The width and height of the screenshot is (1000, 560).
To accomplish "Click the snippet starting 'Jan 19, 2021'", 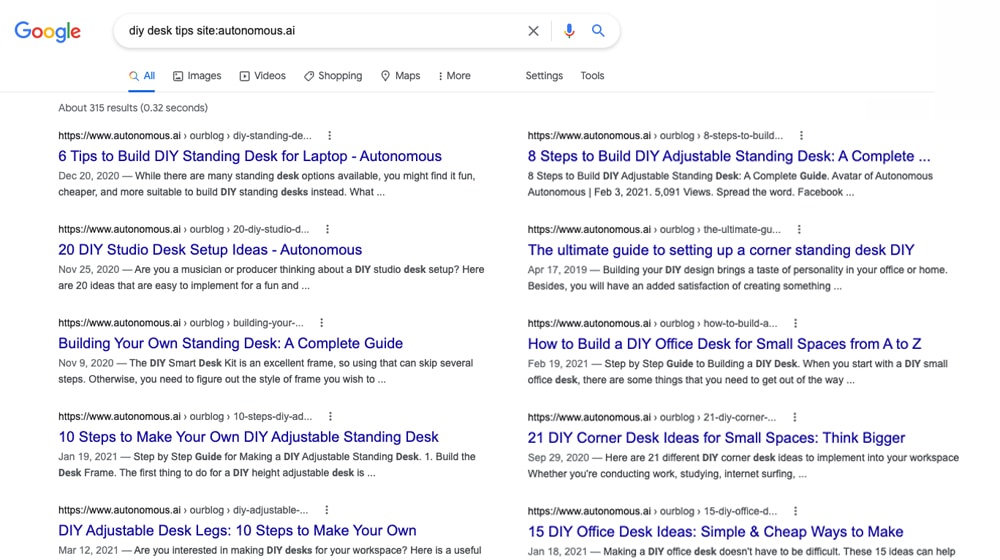I will click(x=267, y=465).
